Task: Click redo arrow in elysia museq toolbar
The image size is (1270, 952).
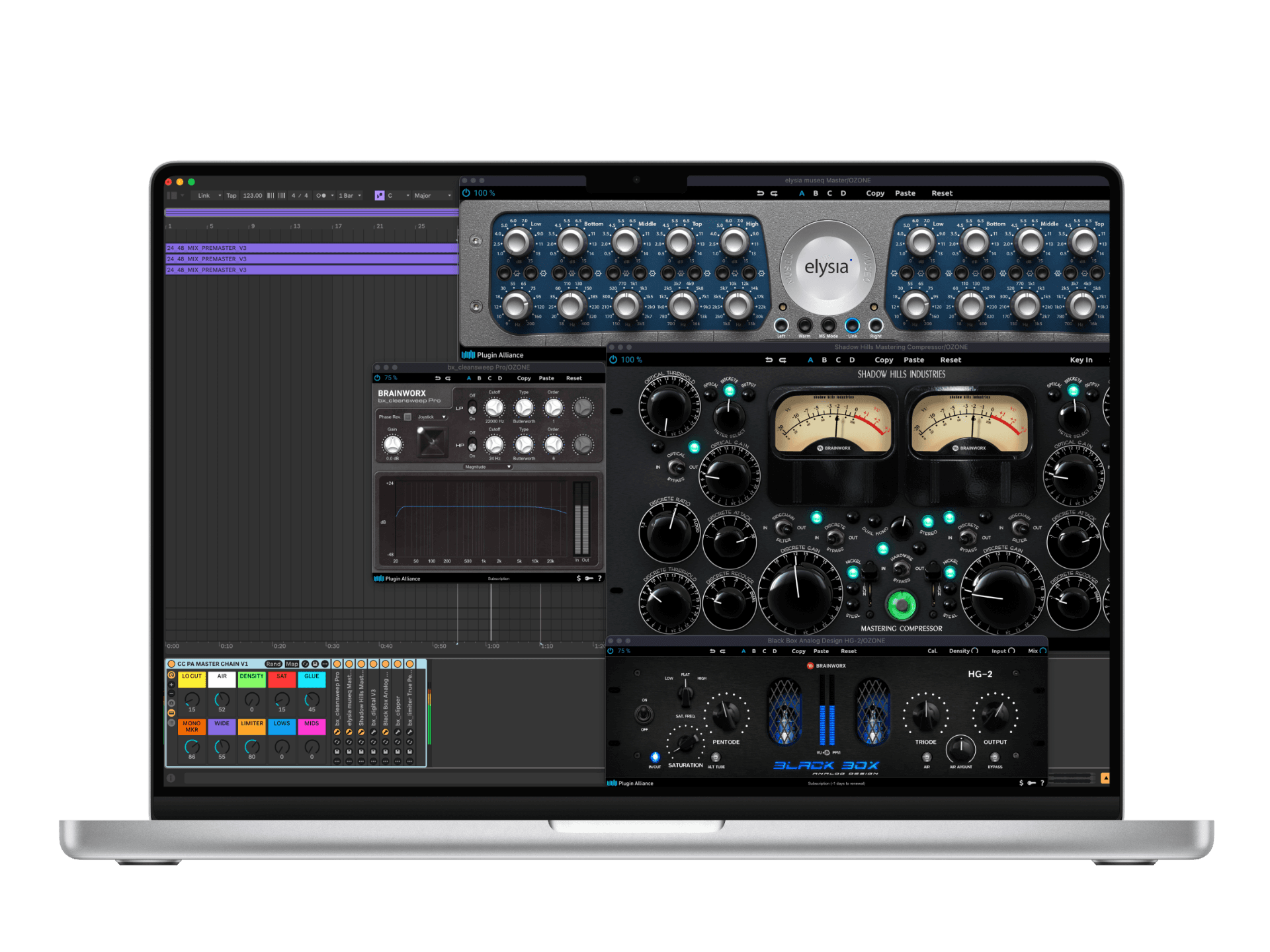Action: click(774, 193)
